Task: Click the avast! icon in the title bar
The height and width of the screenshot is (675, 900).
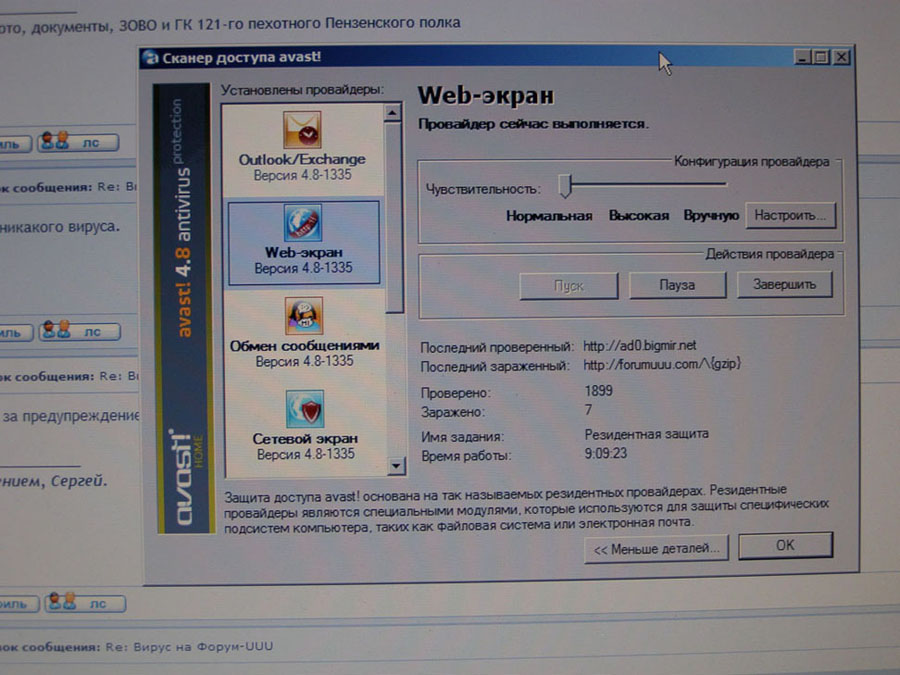Action: (150, 57)
